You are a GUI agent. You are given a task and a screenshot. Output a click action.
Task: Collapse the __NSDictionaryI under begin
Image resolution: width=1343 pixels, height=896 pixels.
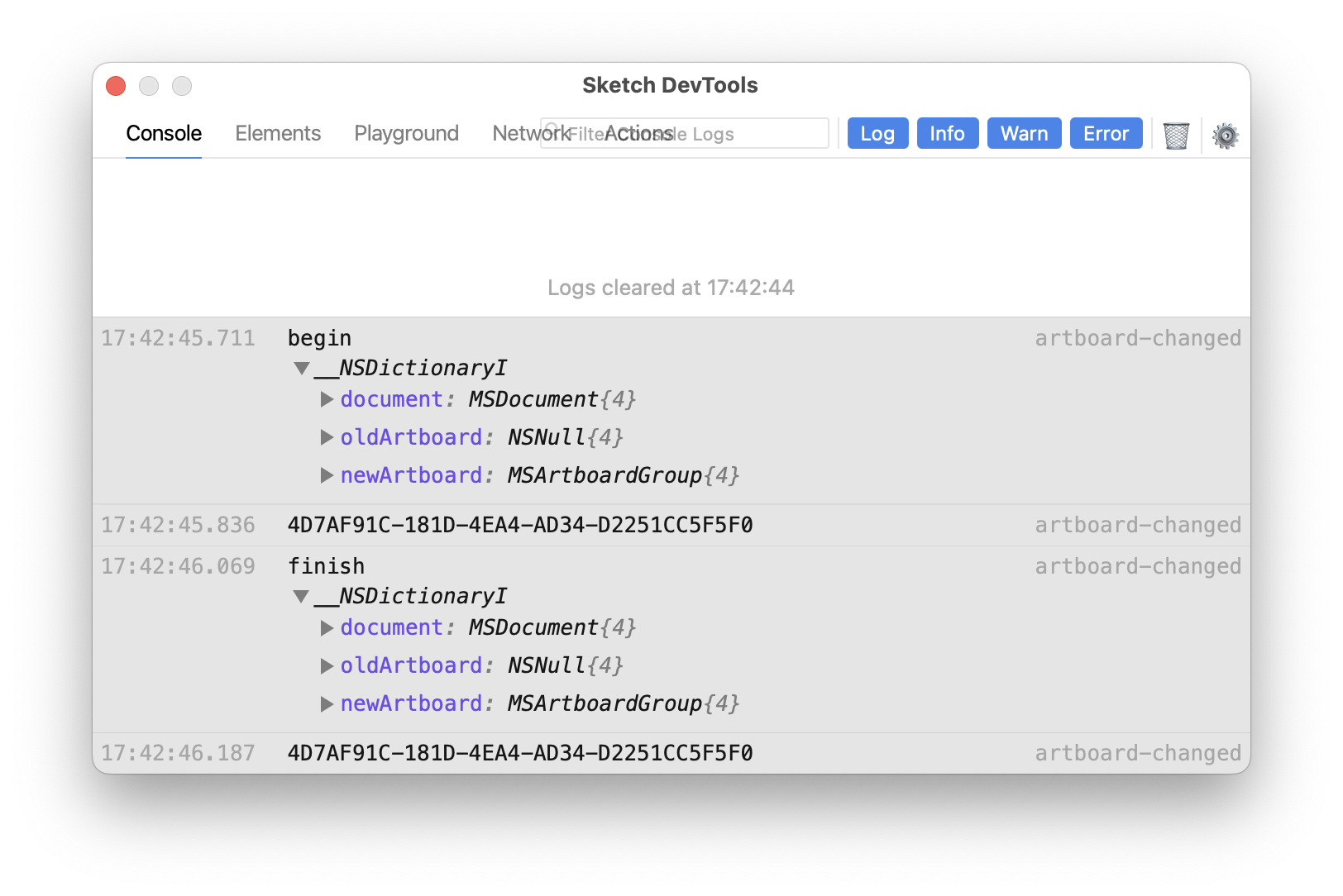point(302,368)
